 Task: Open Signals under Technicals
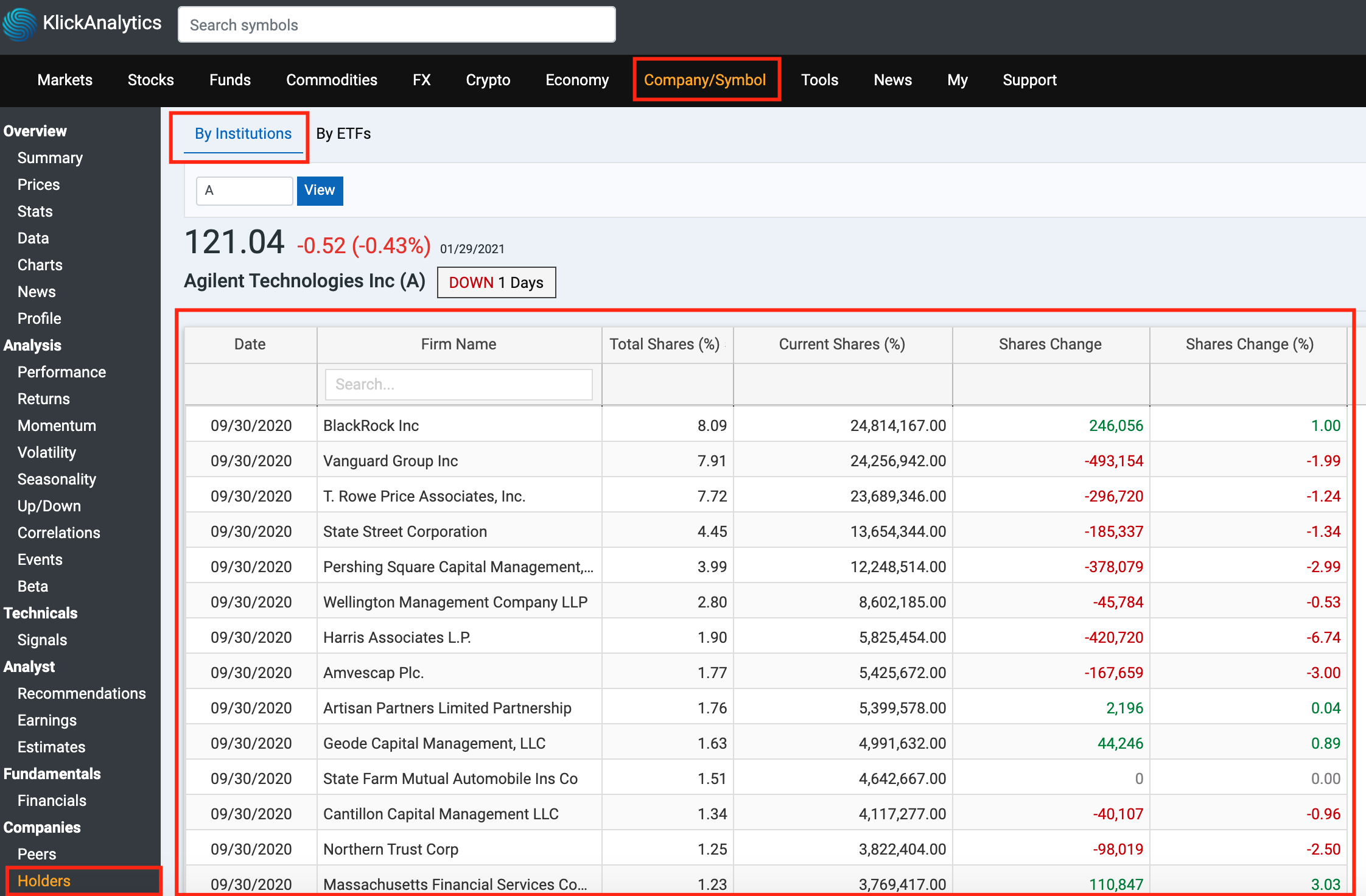[x=42, y=640]
